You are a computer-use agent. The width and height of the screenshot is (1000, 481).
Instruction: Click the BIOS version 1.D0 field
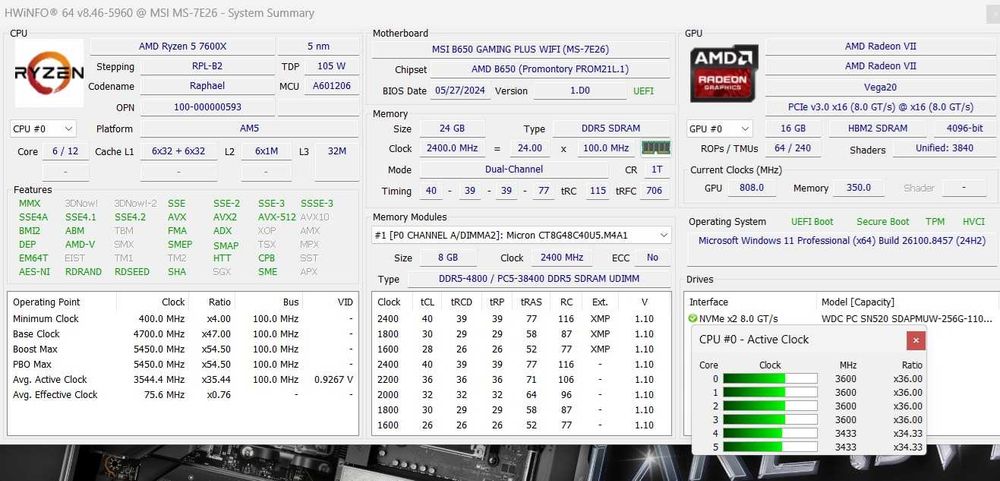[580, 91]
